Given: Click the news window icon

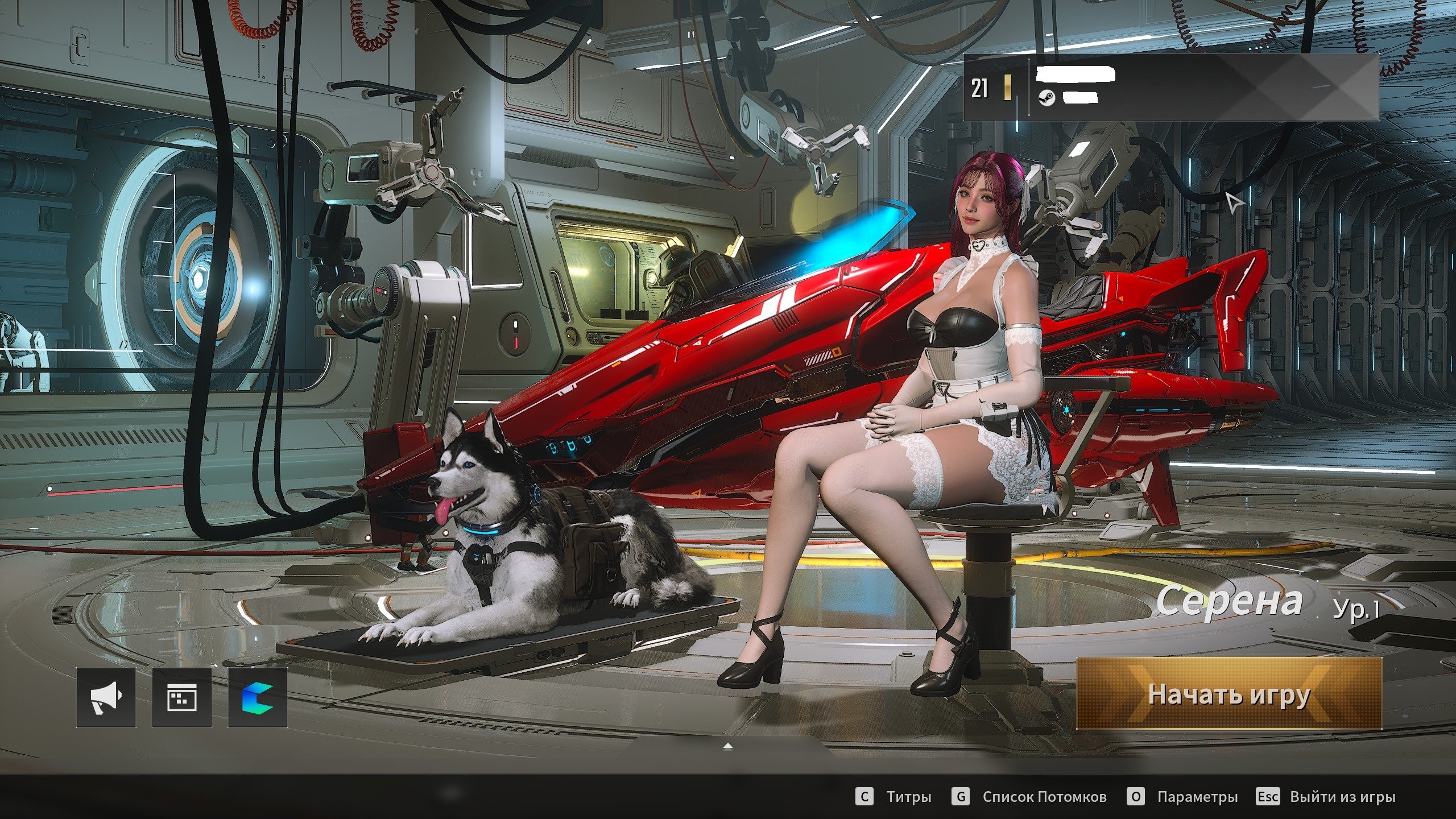Looking at the screenshot, I should click(181, 697).
